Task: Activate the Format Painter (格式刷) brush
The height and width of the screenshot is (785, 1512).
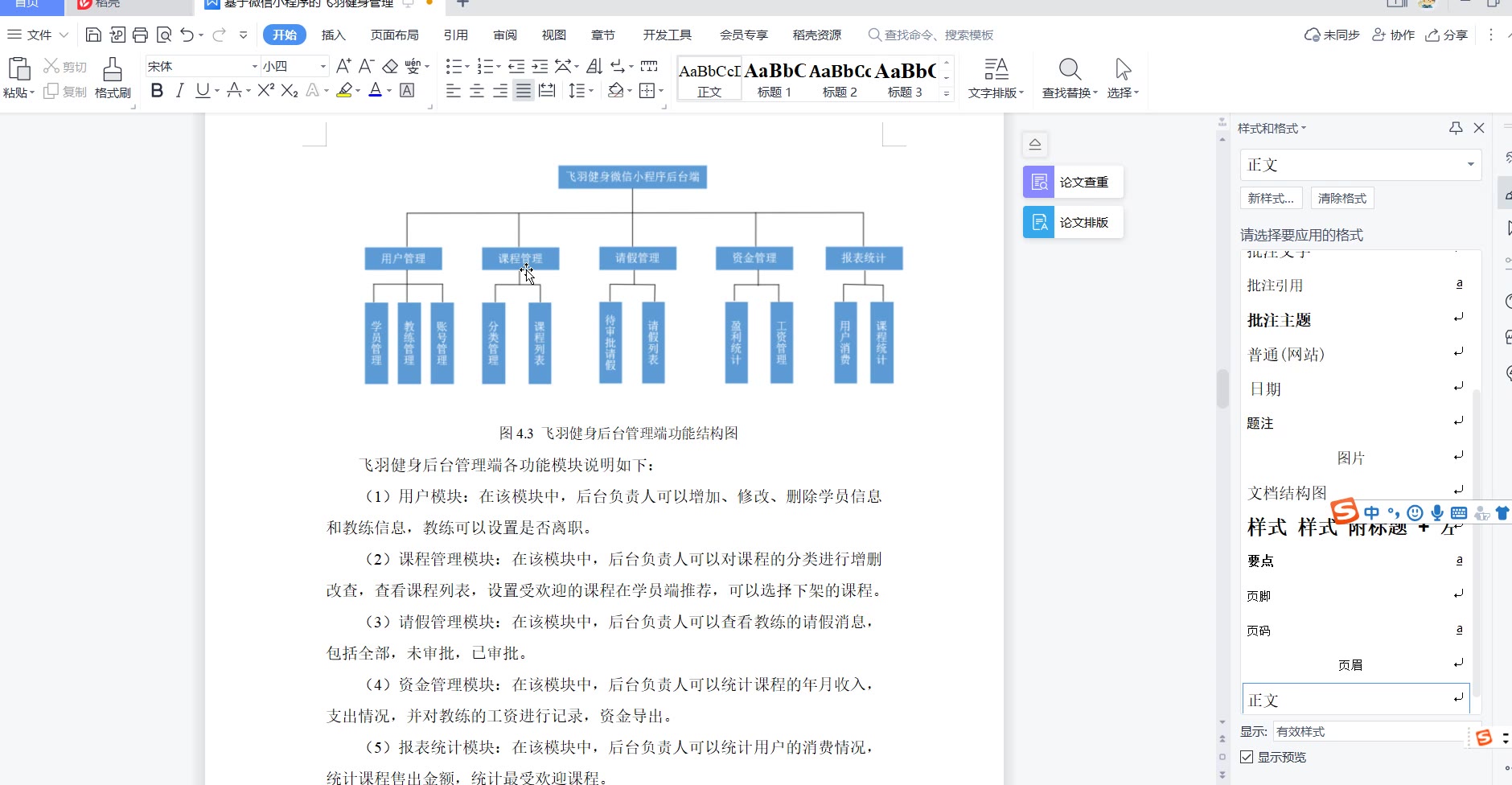Action: (113, 78)
